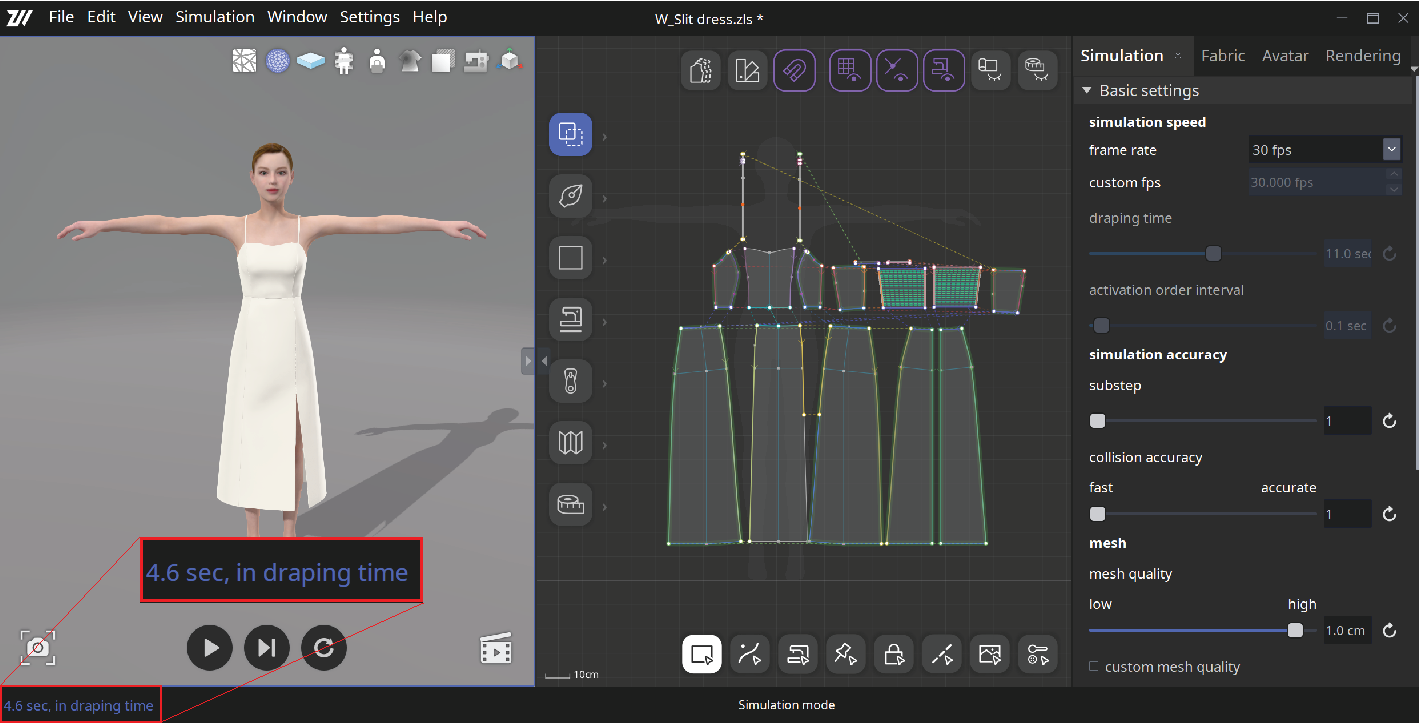Select the pin selection tool
Image resolution: width=1420 pixels, height=724 pixels.
point(845,654)
